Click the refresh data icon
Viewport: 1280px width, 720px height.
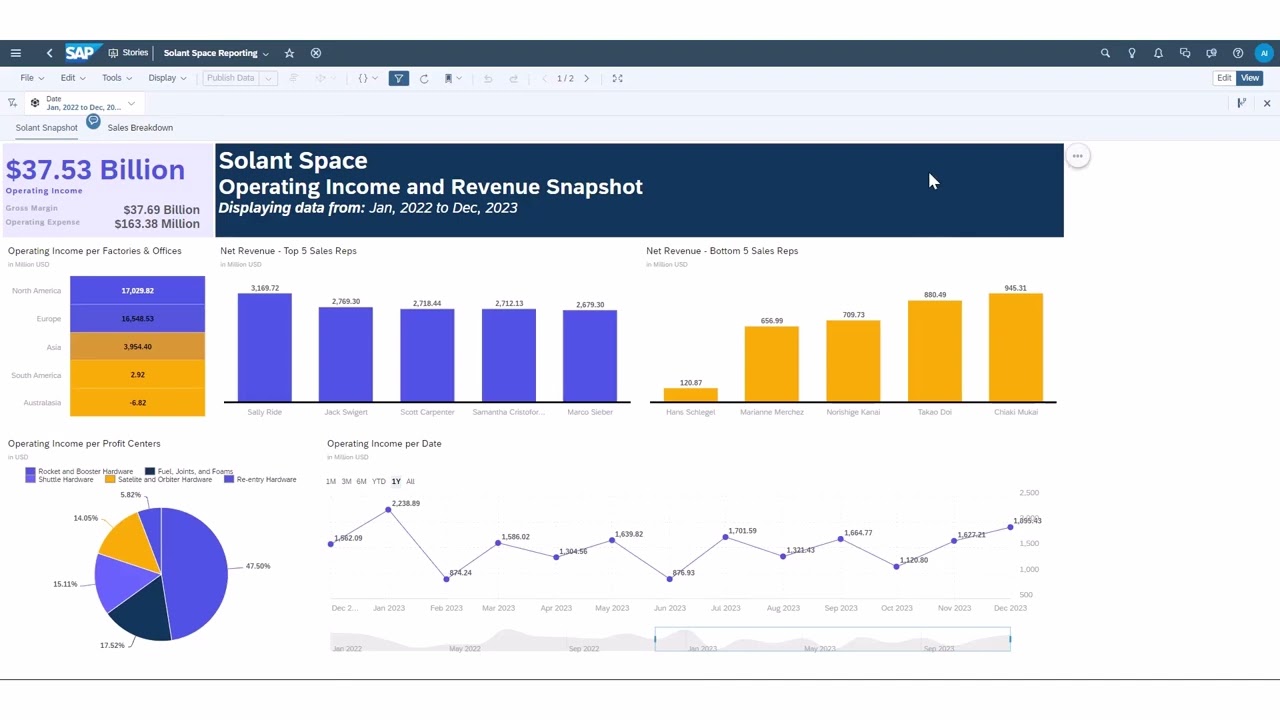click(424, 78)
